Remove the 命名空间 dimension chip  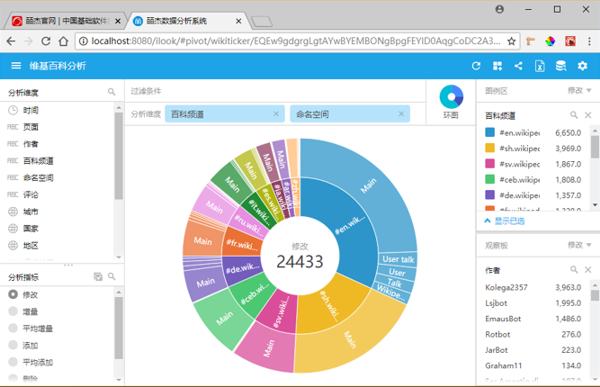(x=401, y=114)
